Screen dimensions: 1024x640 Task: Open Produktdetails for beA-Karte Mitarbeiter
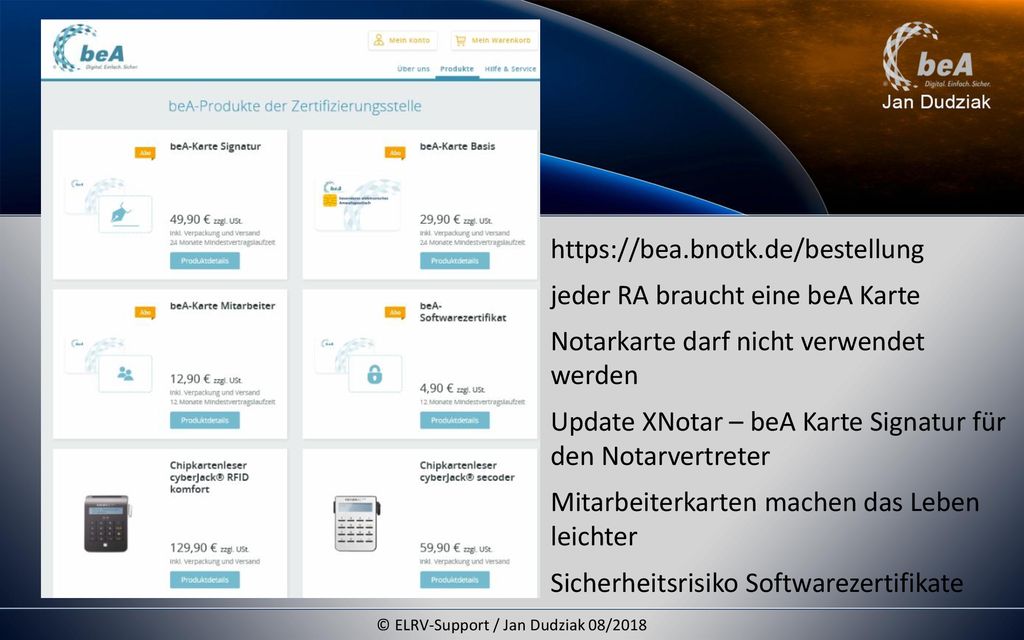coord(205,420)
